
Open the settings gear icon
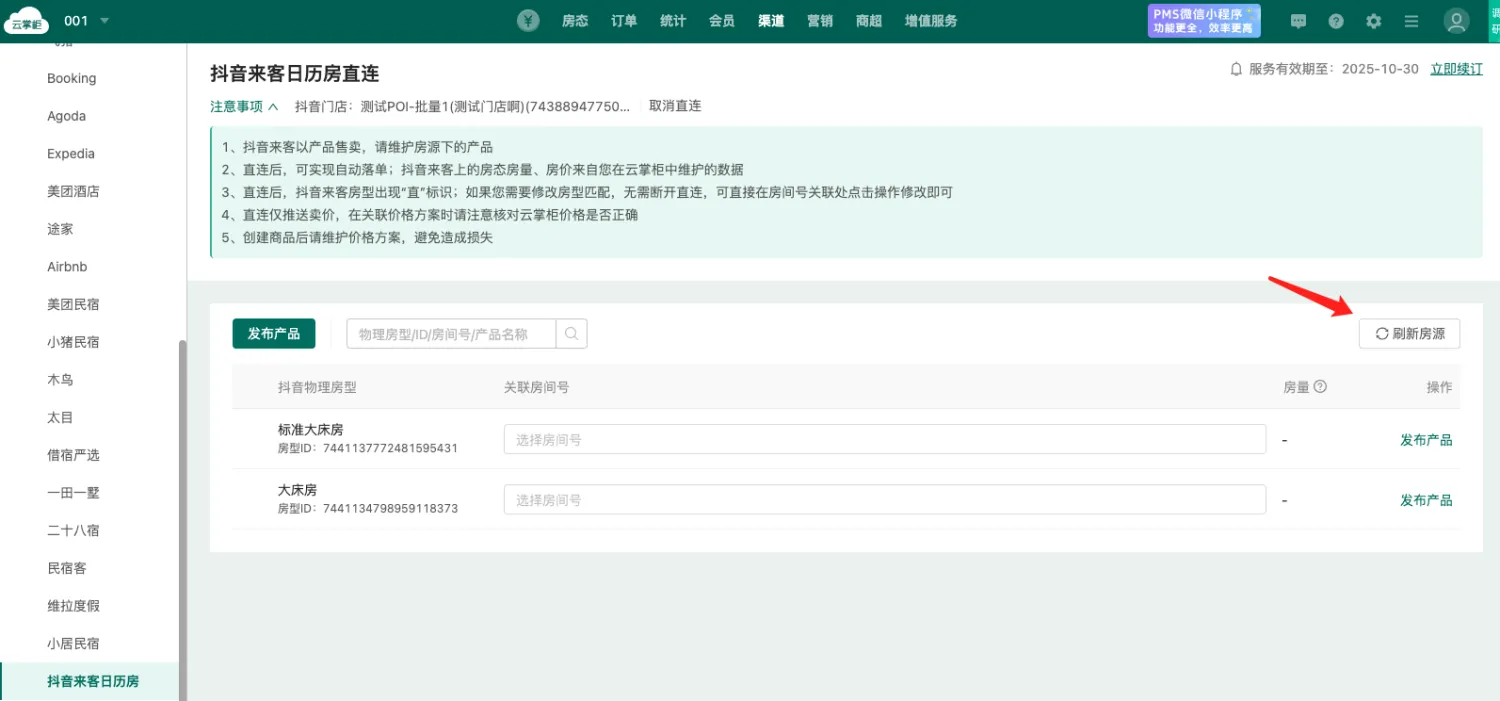tap(1374, 21)
